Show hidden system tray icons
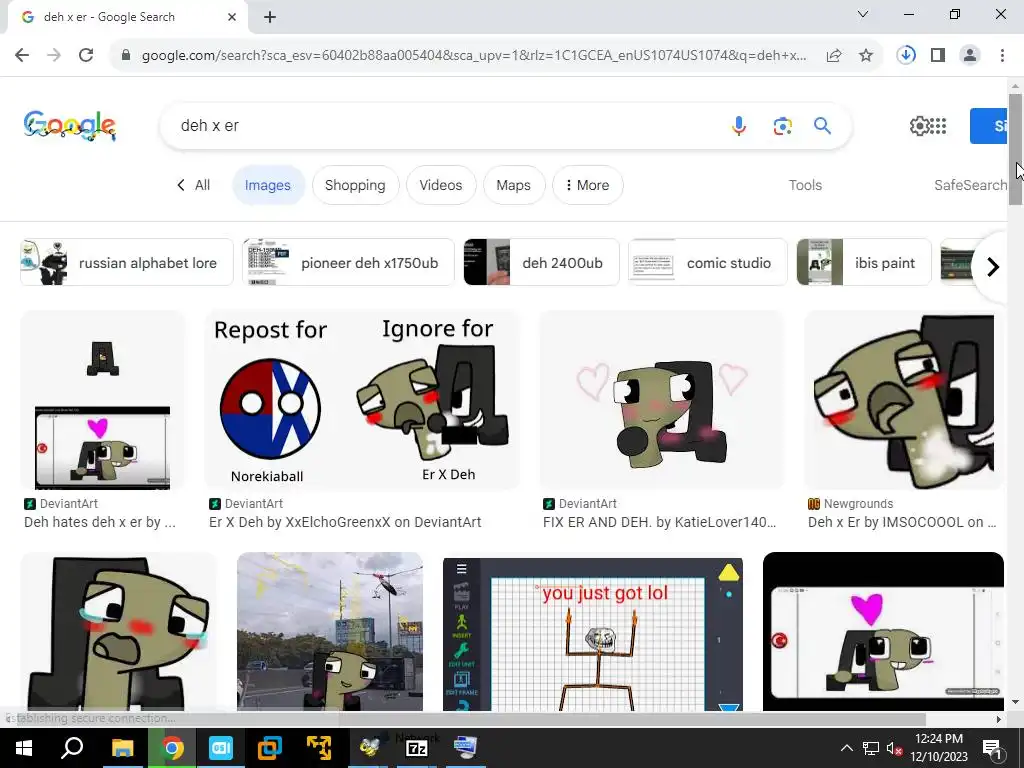This screenshot has height=768, width=1024. [846, 748]
